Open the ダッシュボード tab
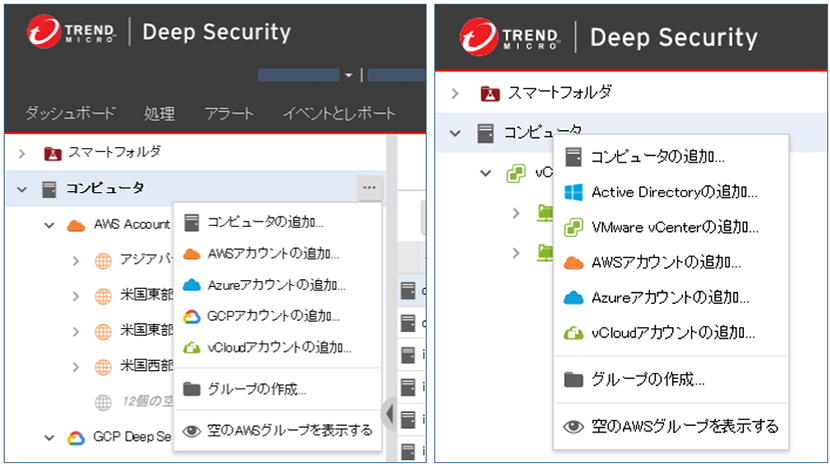The width and height of the screenshot is (830, 464). pos(70,113)
